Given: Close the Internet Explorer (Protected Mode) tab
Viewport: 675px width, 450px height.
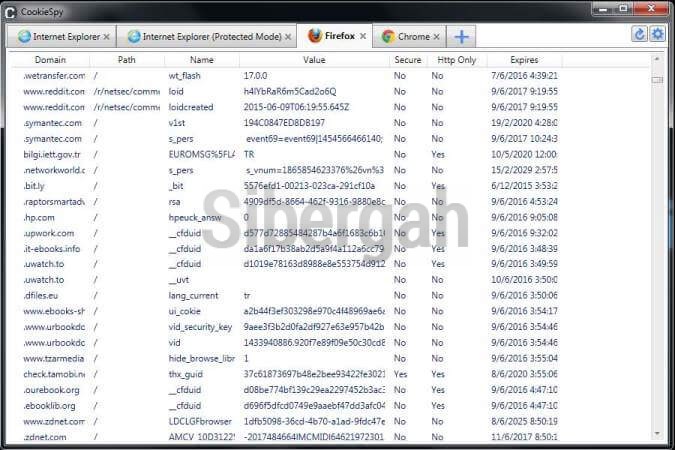Looking at the screenshot, I should pyautogui.click(x=288, y=37).
